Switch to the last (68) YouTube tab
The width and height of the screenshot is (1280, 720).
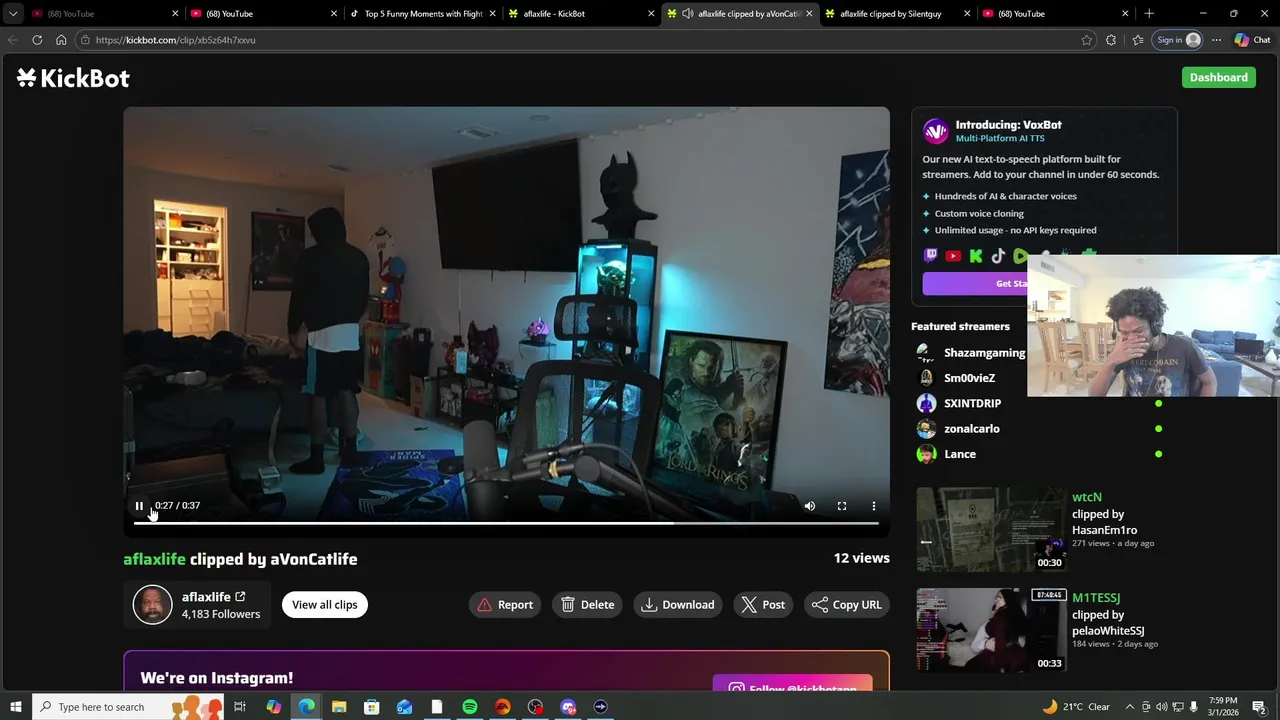tap(1056, 14)
